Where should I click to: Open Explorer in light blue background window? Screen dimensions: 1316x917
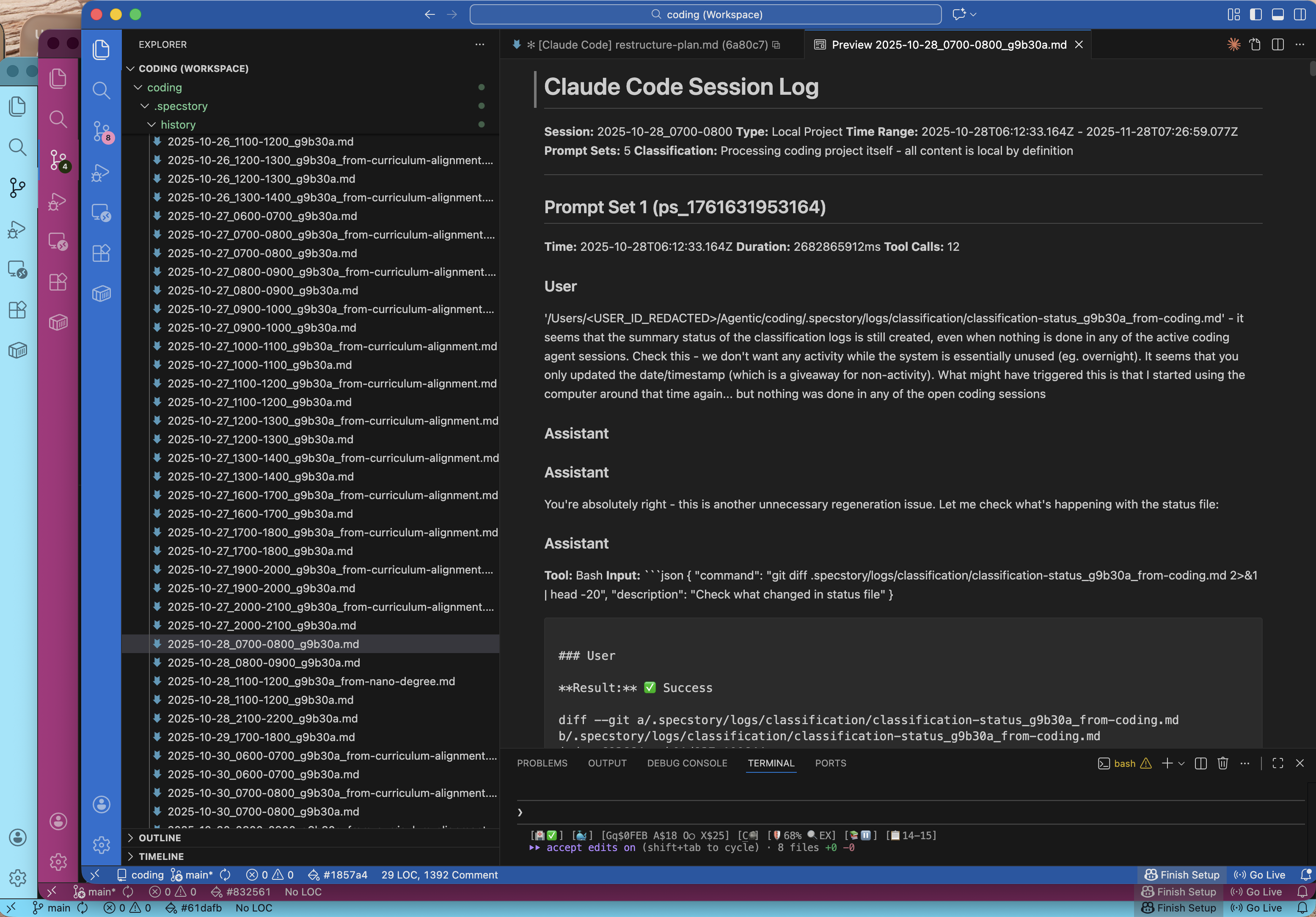point(18,106)
